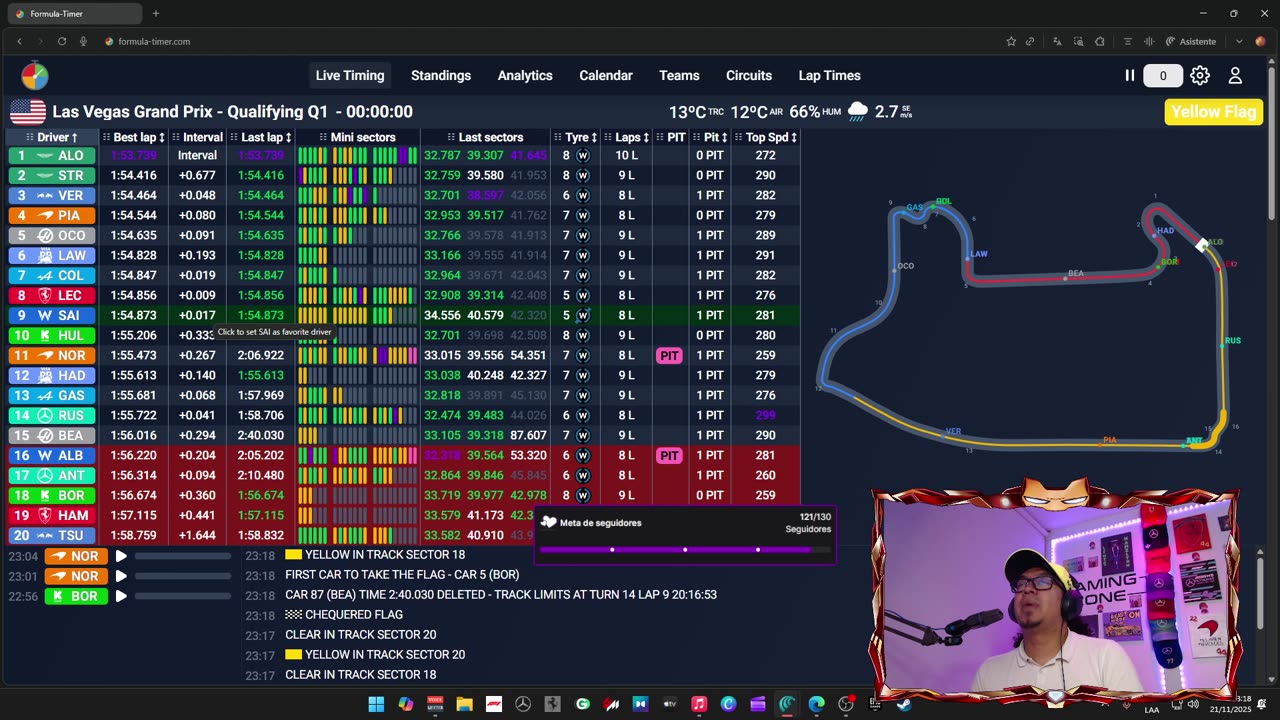Open Steam from the taskbar
This screenshot has height=720, width=1280.
[905, 705]
